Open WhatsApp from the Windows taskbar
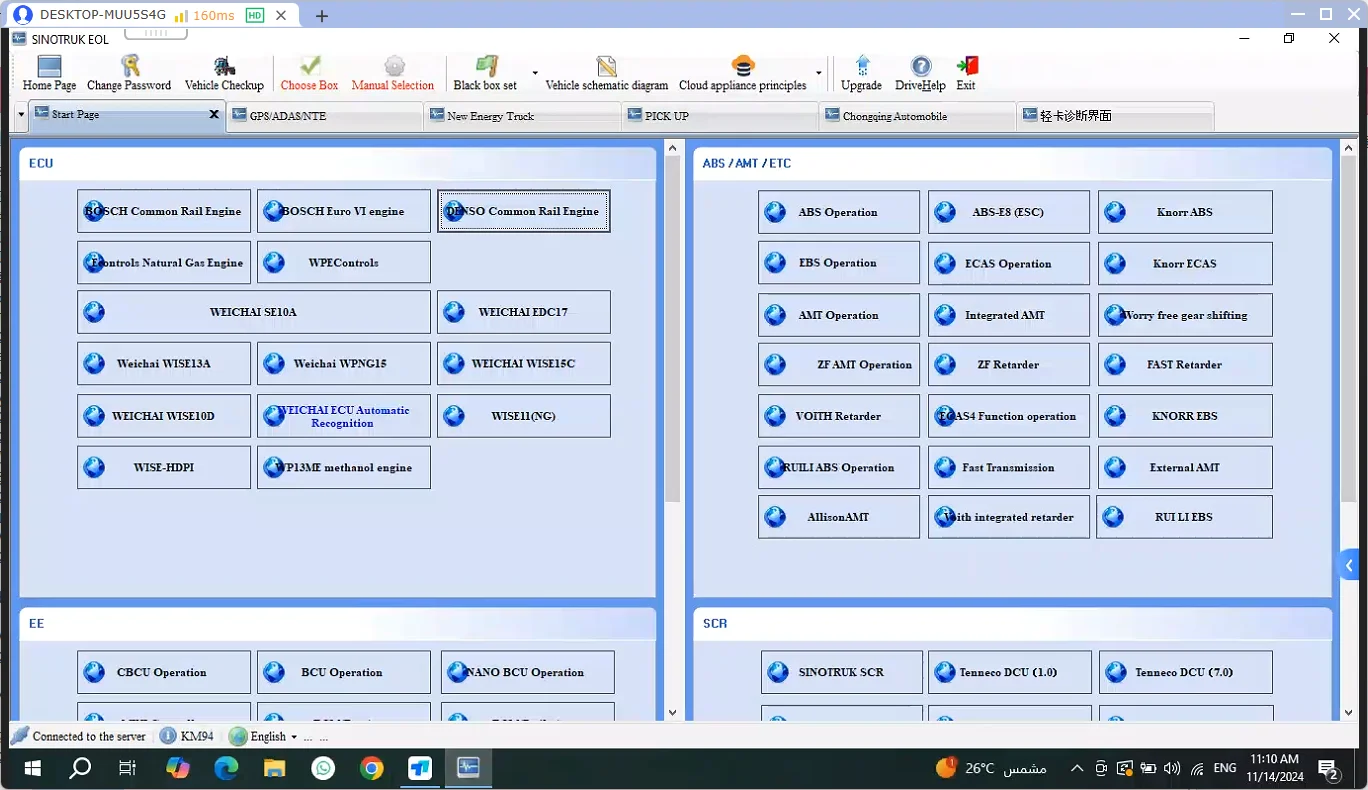This screenshot has height=790, width=1368. click(323, 768)
